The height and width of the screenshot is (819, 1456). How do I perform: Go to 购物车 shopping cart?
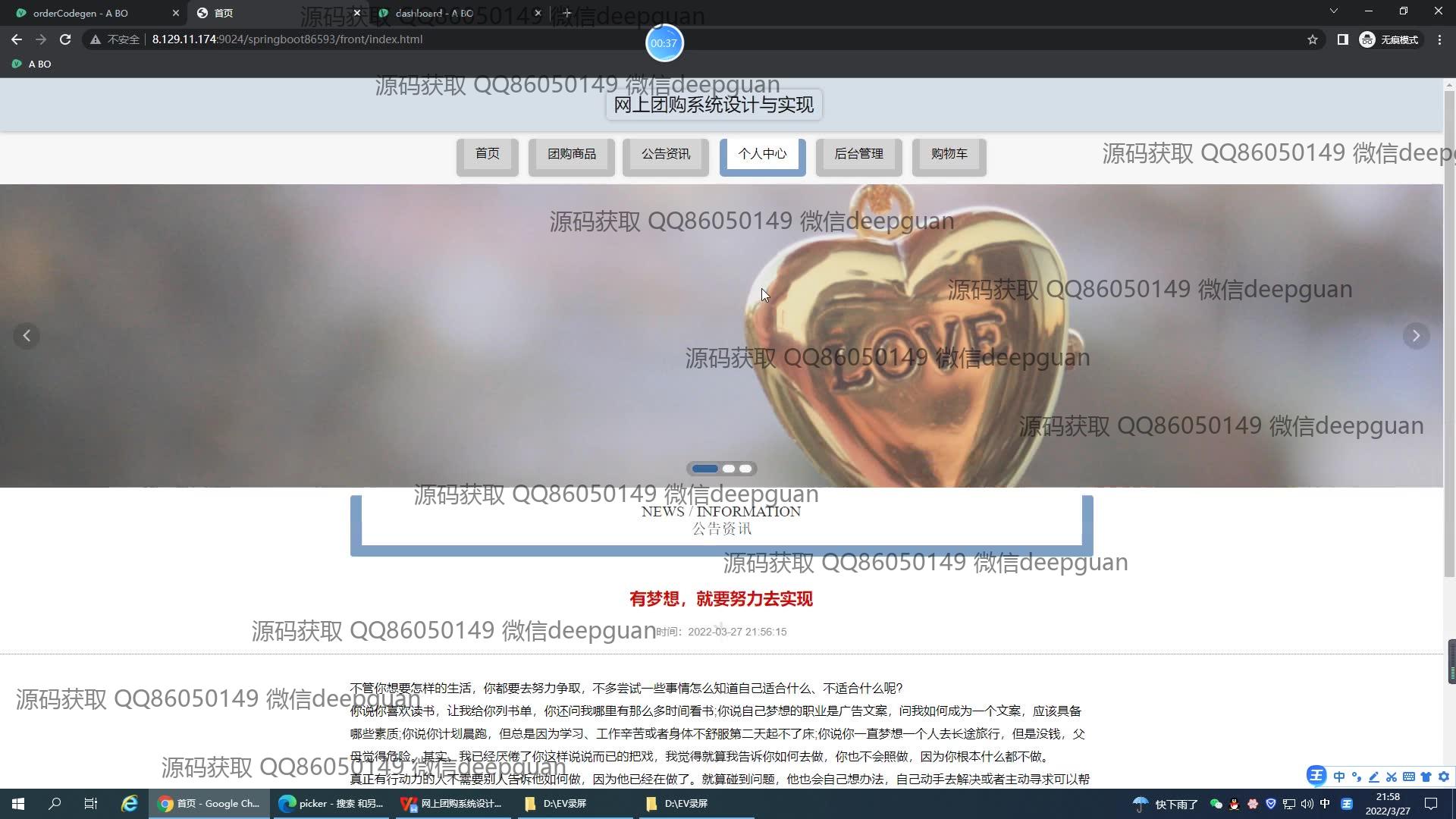coord(949,155)
